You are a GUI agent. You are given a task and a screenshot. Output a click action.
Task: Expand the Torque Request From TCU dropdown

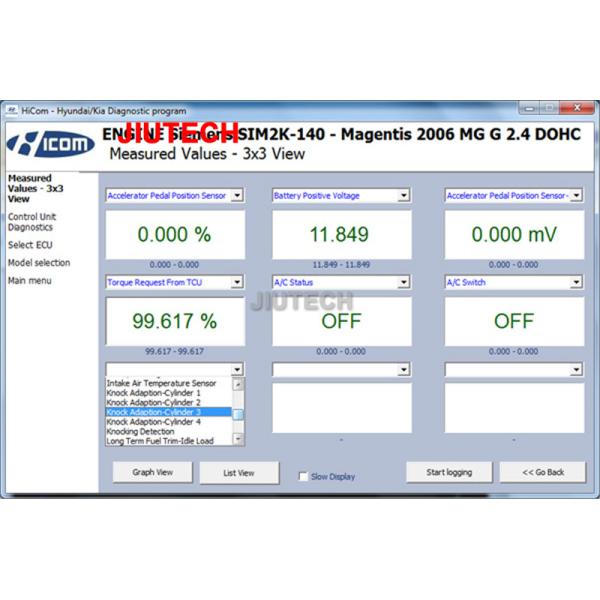click(x=237, y=283)
